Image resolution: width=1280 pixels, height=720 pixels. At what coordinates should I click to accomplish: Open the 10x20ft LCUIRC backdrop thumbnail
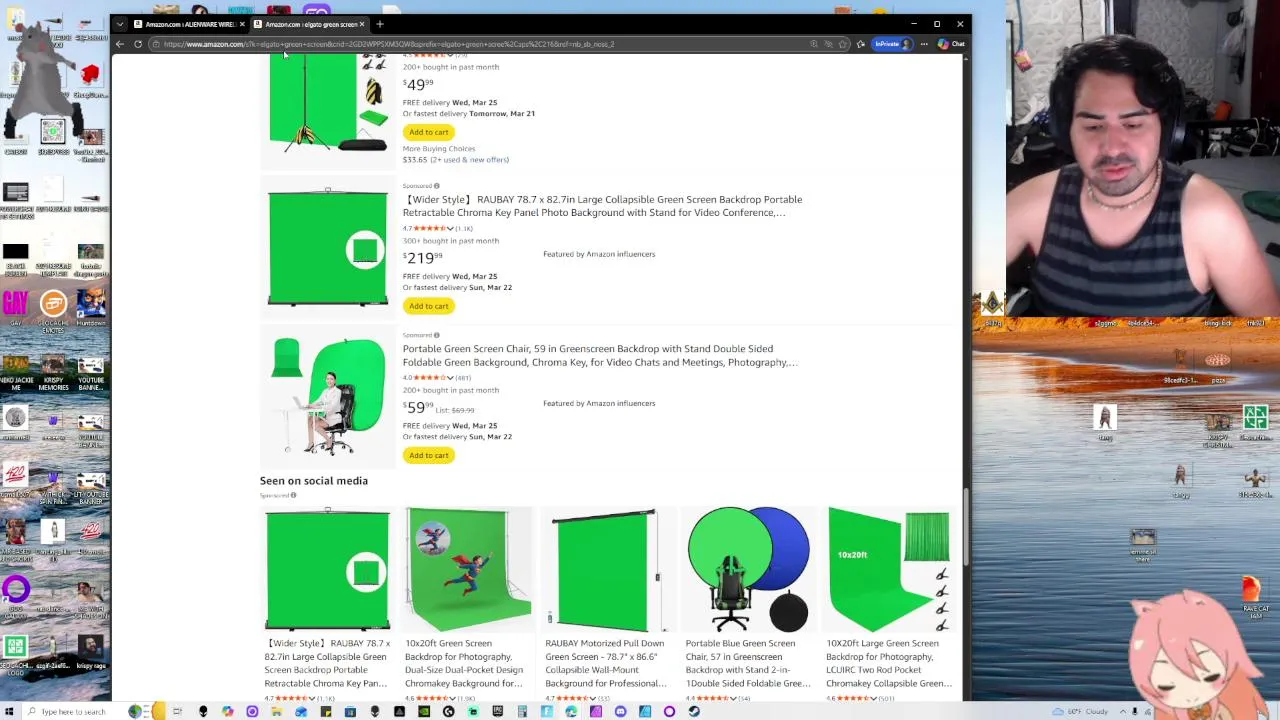(x=888, y=570)
